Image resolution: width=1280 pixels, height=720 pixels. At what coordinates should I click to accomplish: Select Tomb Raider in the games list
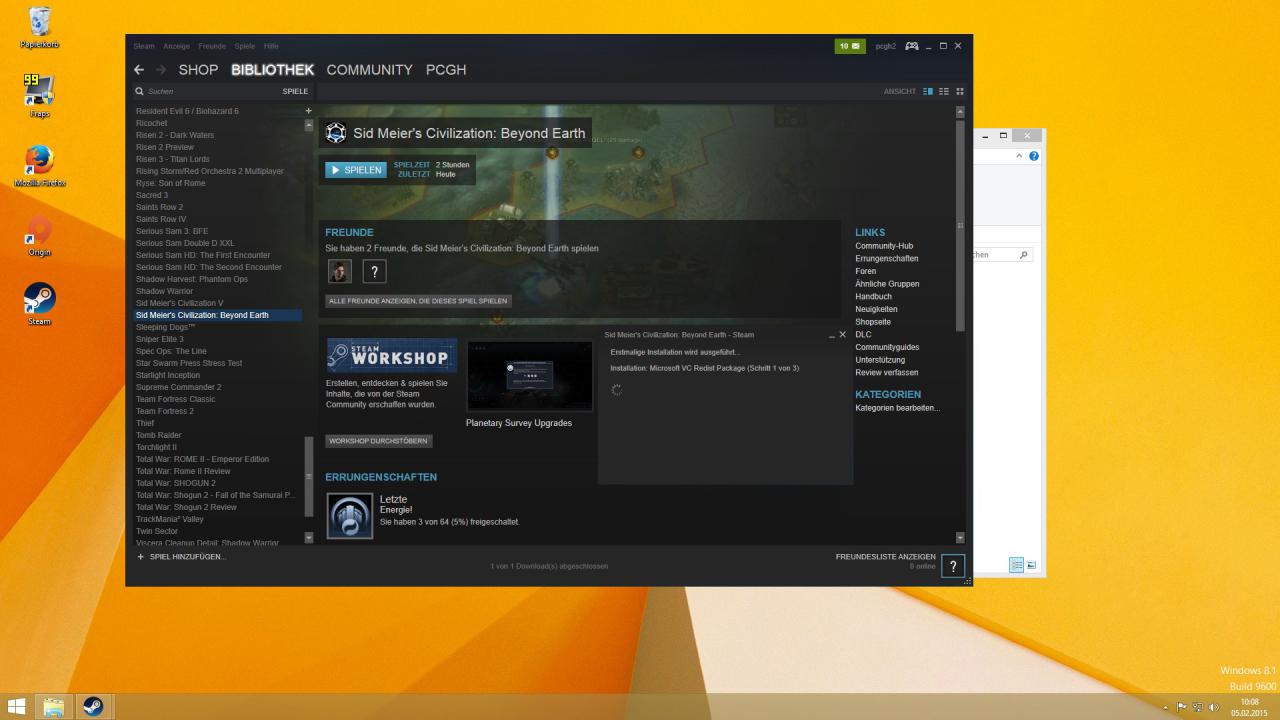tap(218, 435)
